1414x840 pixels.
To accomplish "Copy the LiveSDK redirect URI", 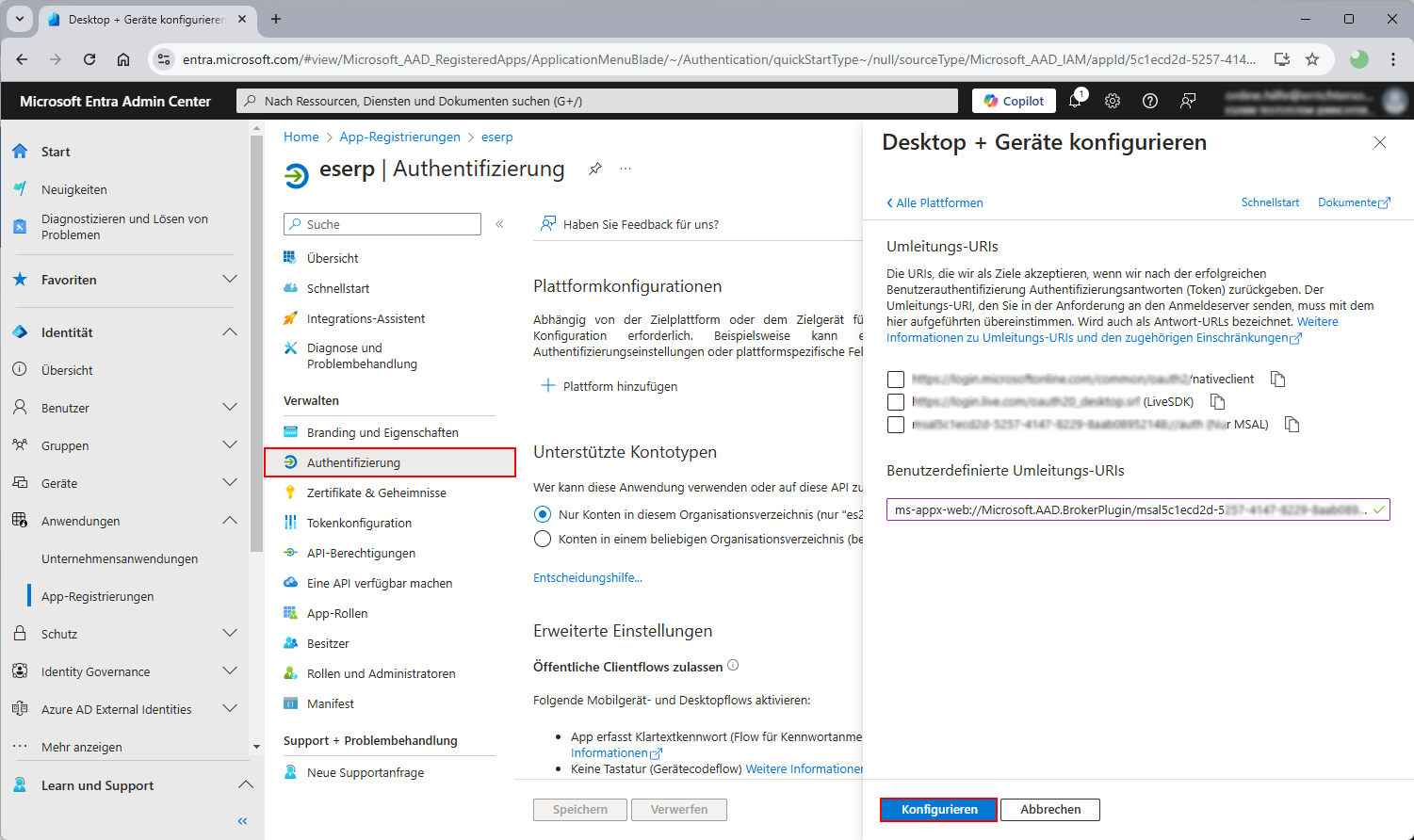I will (1217, 402).
